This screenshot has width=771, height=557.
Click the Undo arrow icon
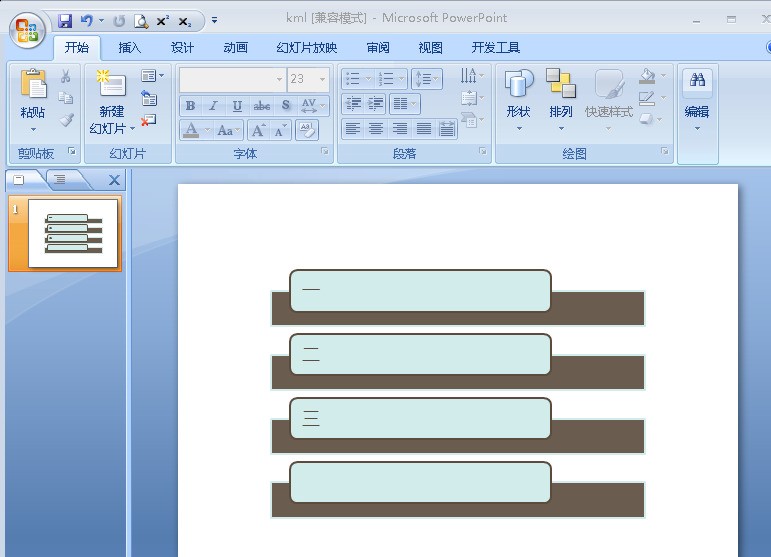(x=87, y=21)
